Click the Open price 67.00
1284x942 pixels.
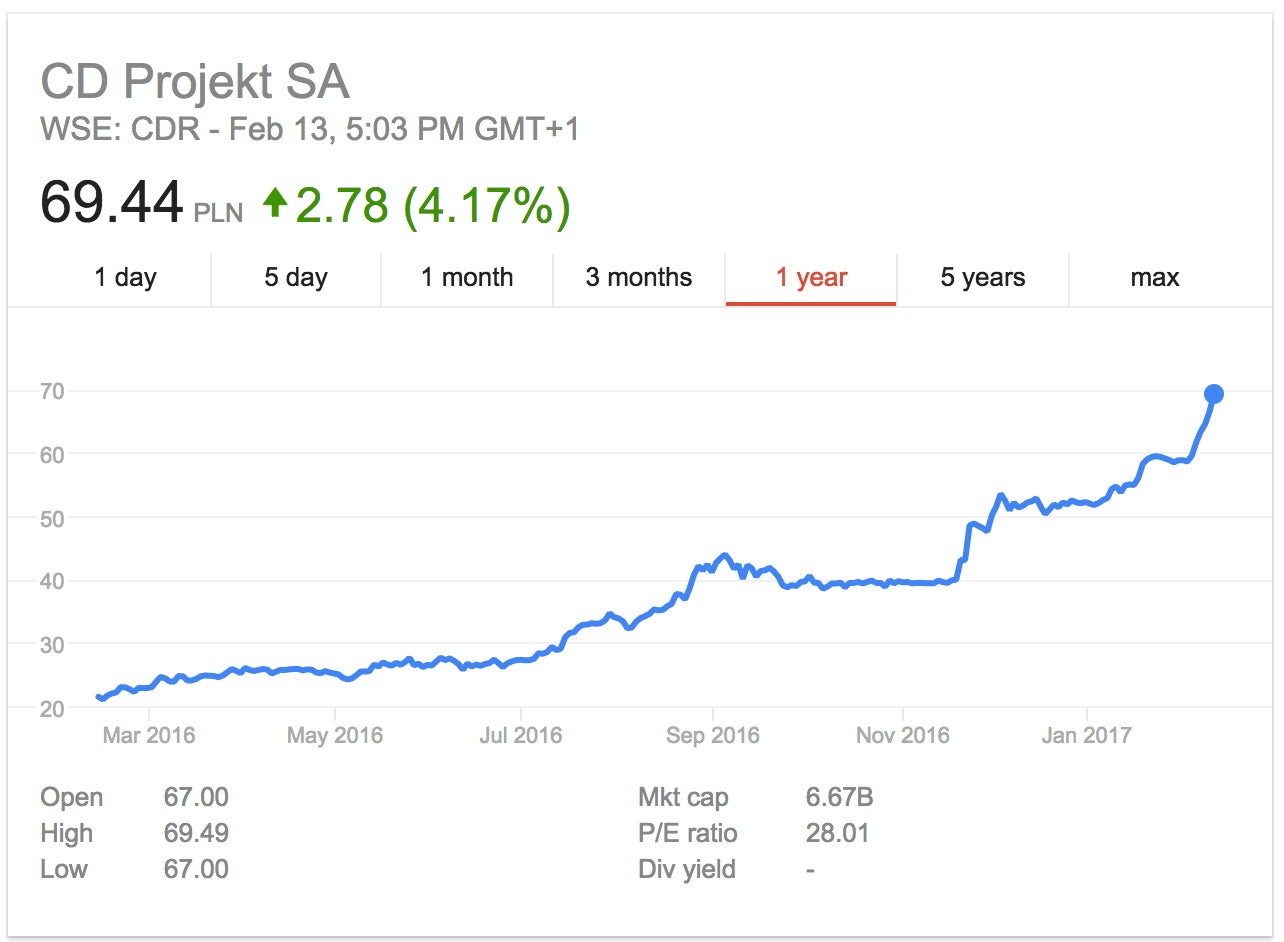pyautogui.click(x=196, y=797)
